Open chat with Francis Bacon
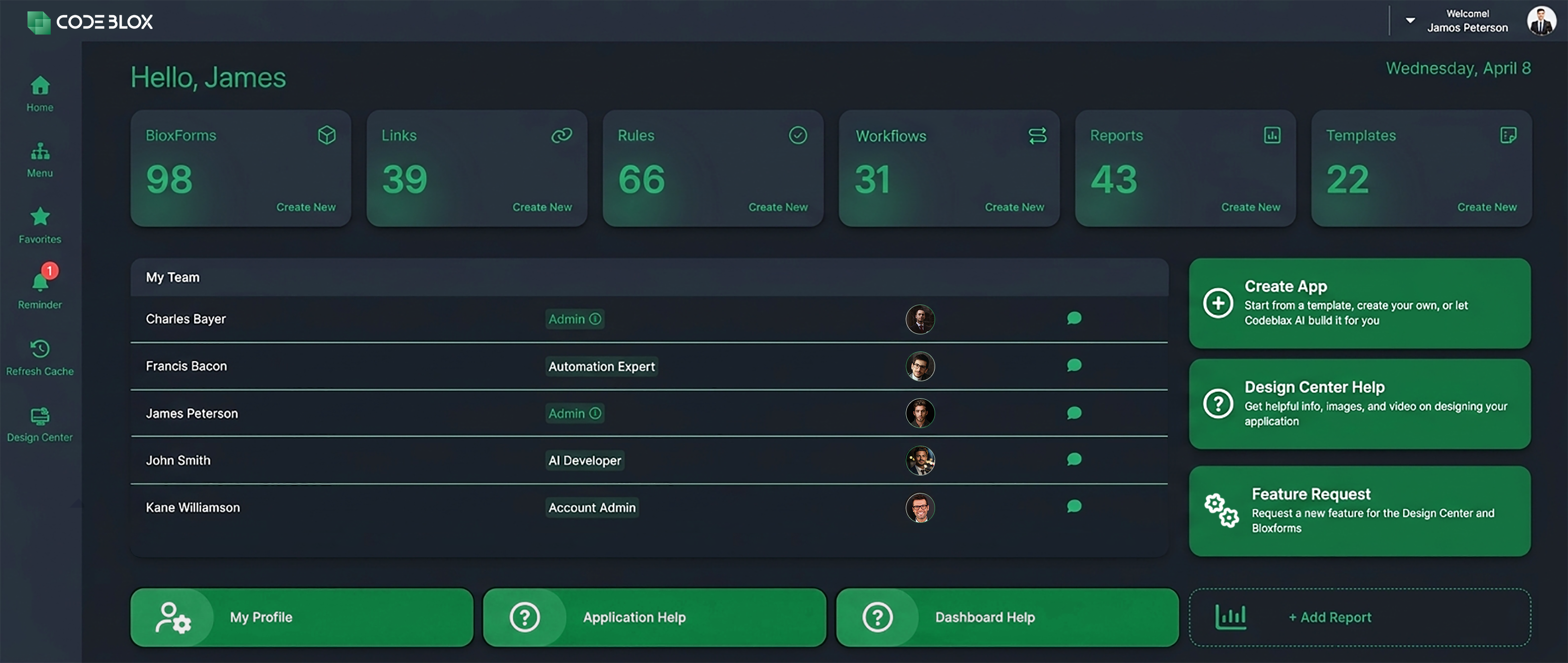1568x663 pixels. (x=1074, y=366)
